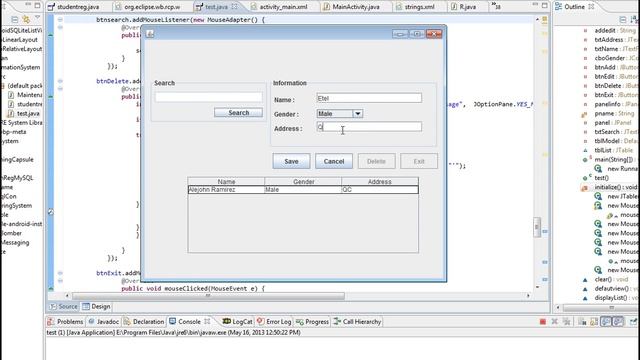640x360 pixels.
Task: Click the editor vertical scrollbar thumb
Action: point(537,227)
